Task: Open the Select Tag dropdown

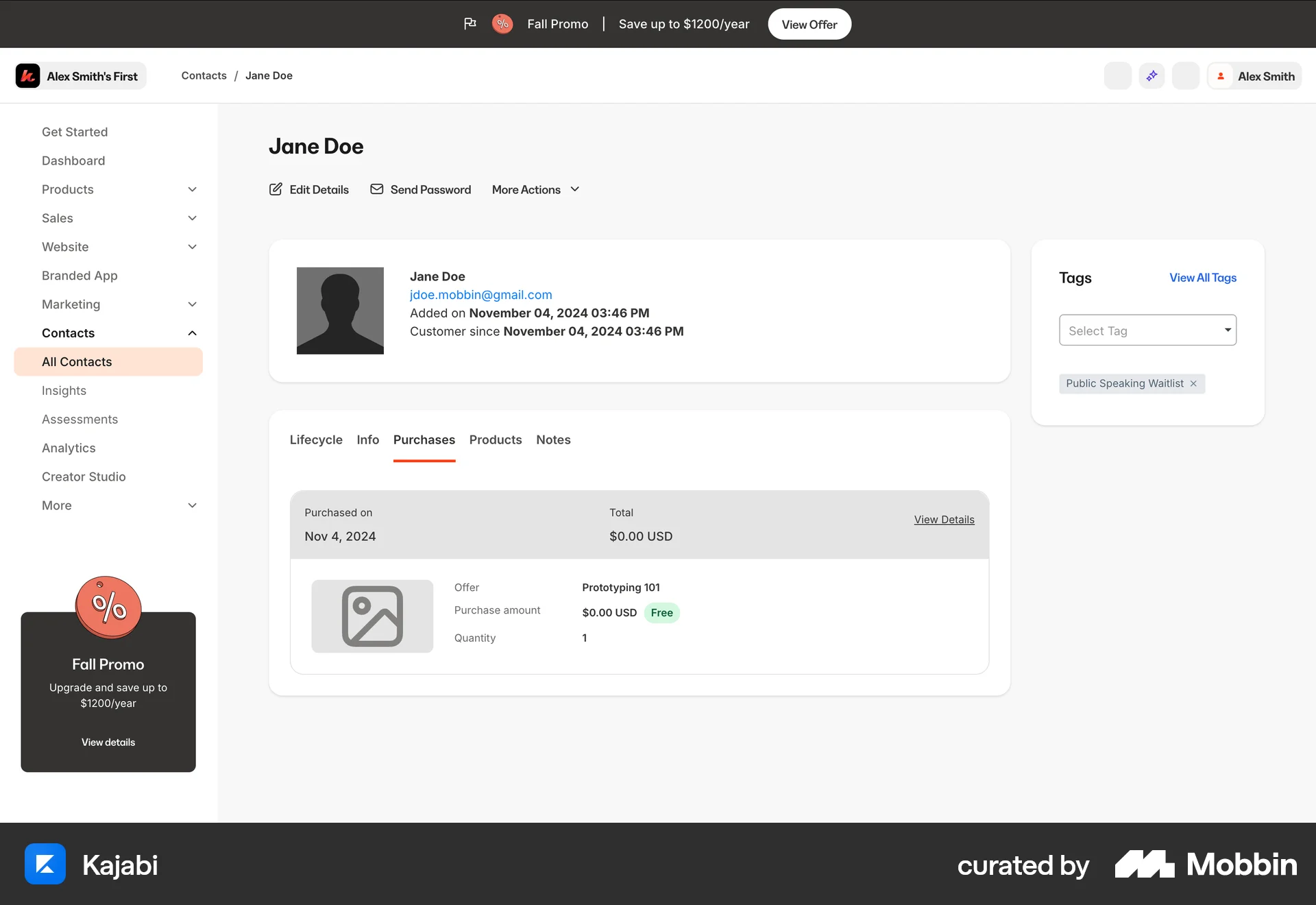Action: point(1147,330)
